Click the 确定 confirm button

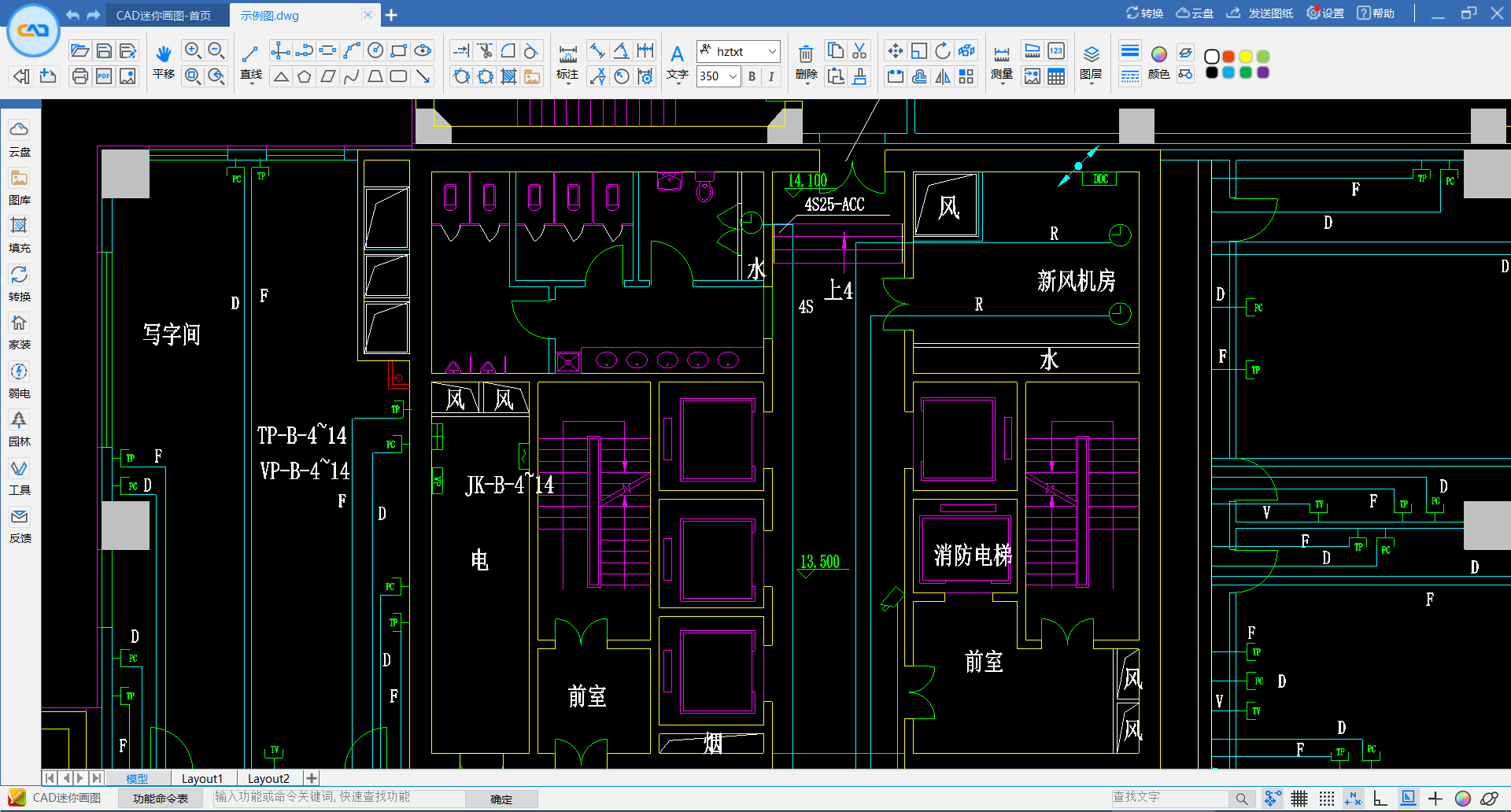click(501, 799)
